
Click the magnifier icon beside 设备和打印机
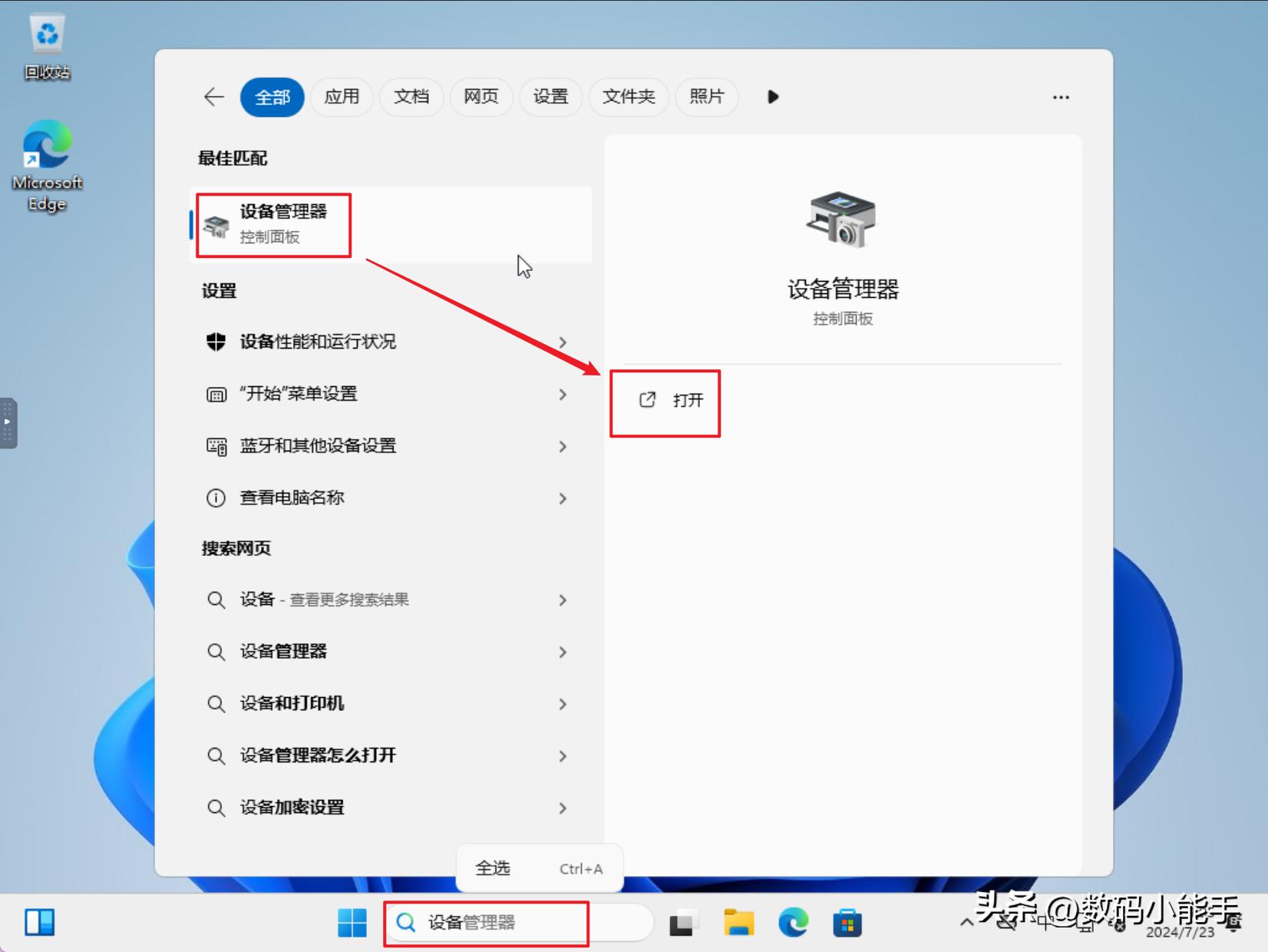[216, 704]
